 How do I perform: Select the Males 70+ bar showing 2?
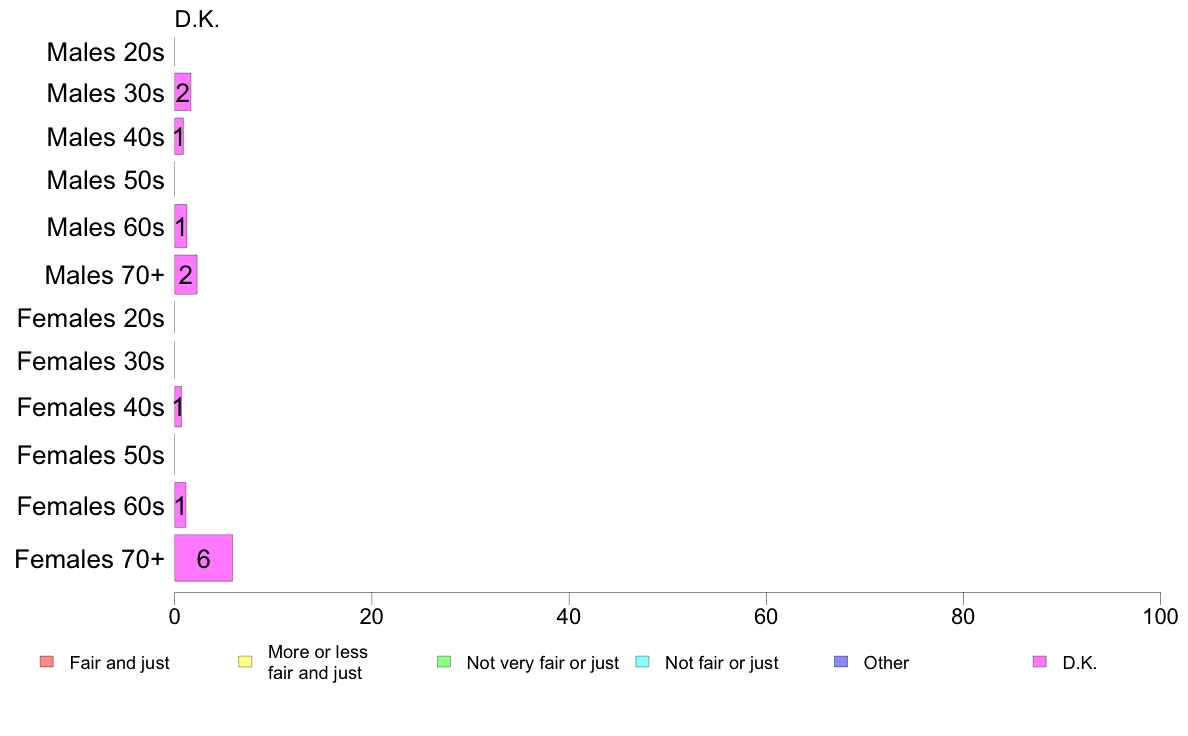click(x=186, y=274)
